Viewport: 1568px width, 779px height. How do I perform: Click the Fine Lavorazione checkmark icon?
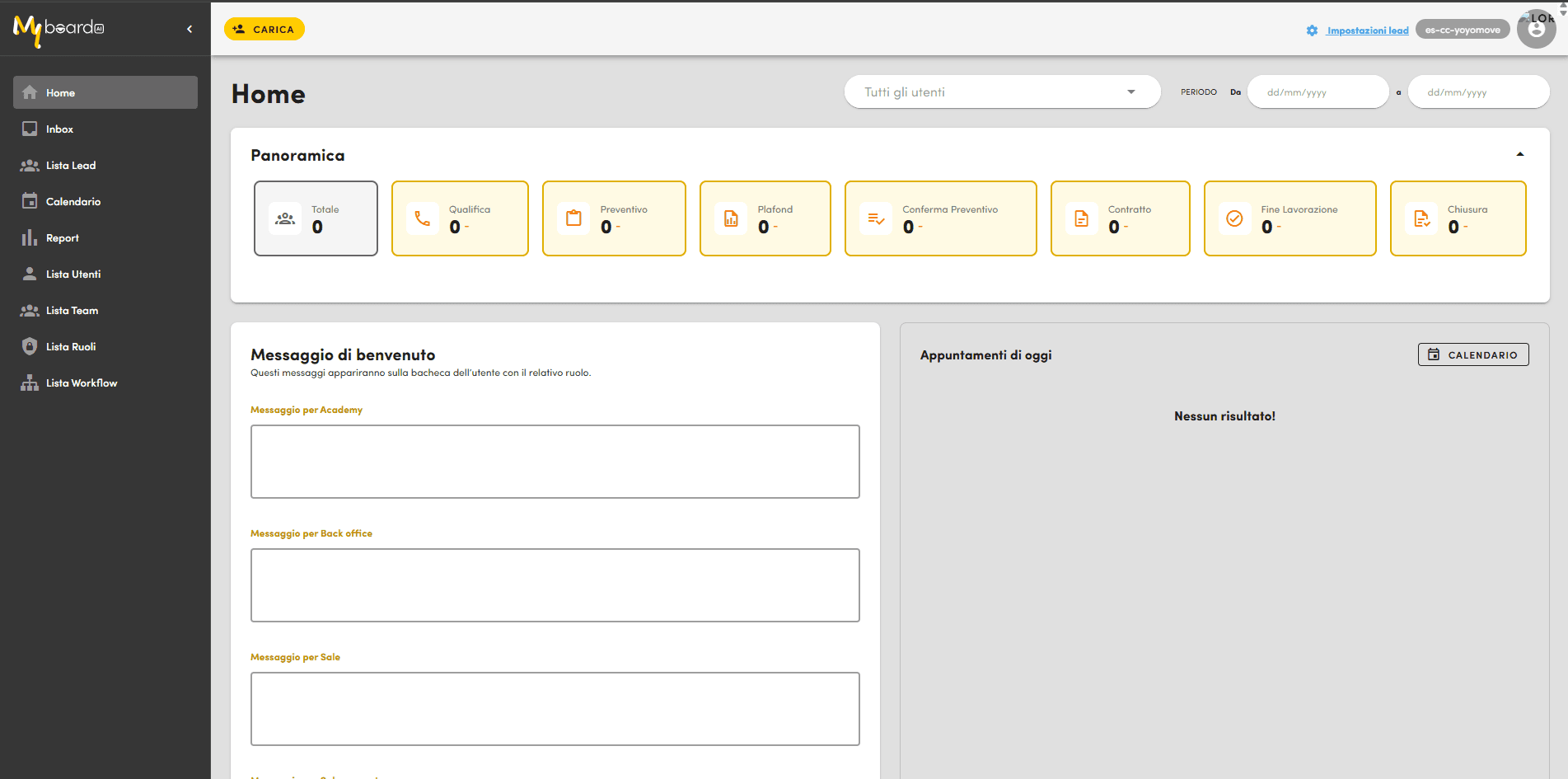tap(1234, 218)
